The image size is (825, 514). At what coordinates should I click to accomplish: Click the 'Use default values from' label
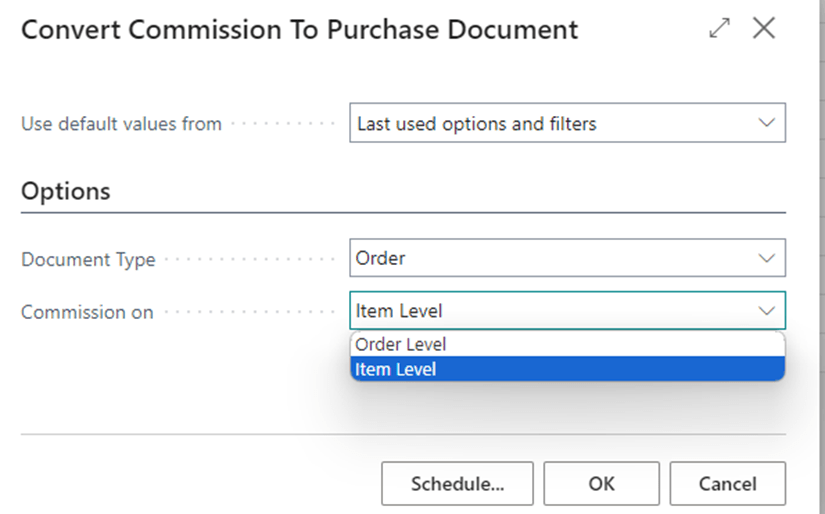(x=121, y=124)
